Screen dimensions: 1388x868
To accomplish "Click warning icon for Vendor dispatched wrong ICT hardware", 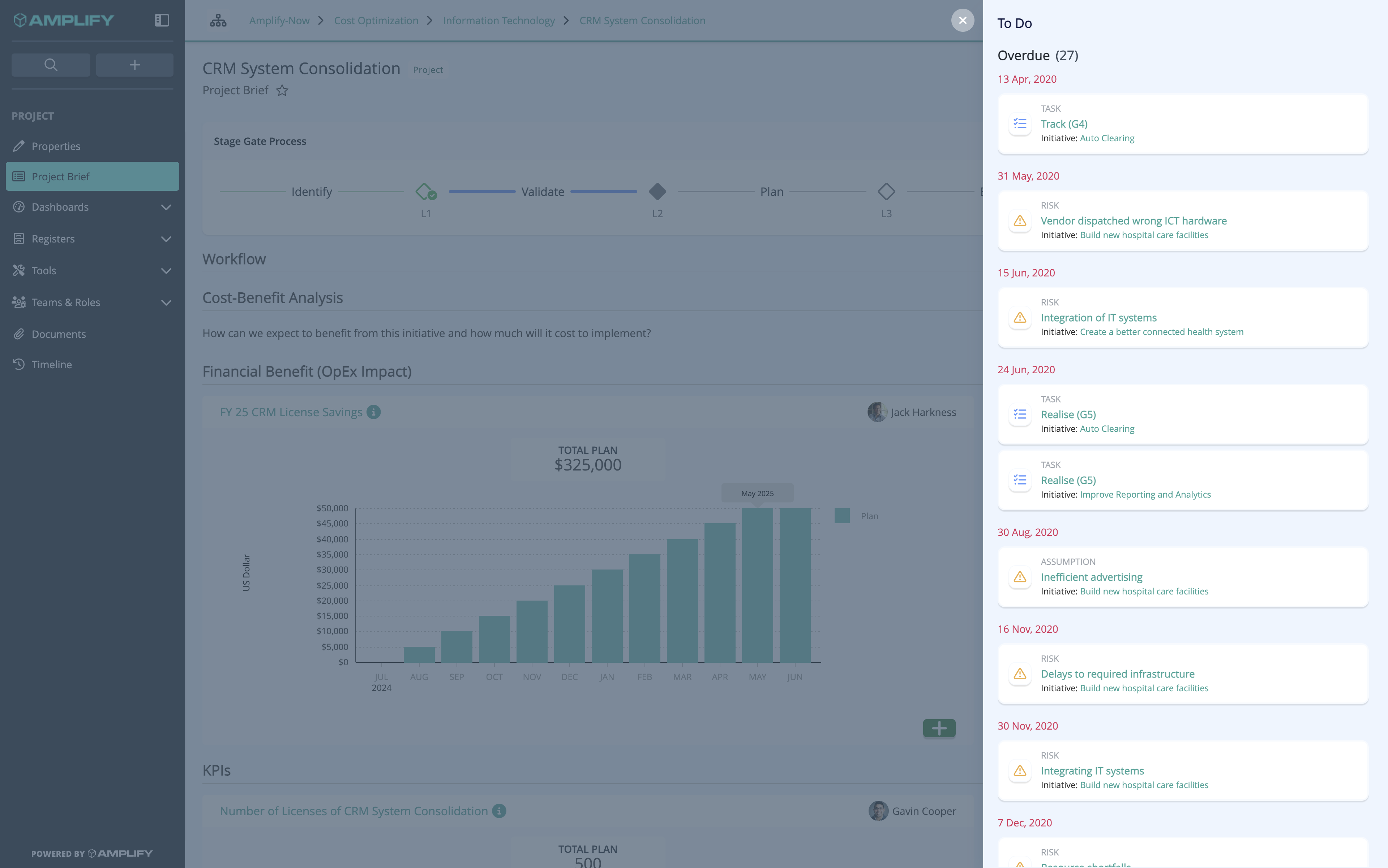I will click(1020, 220).
